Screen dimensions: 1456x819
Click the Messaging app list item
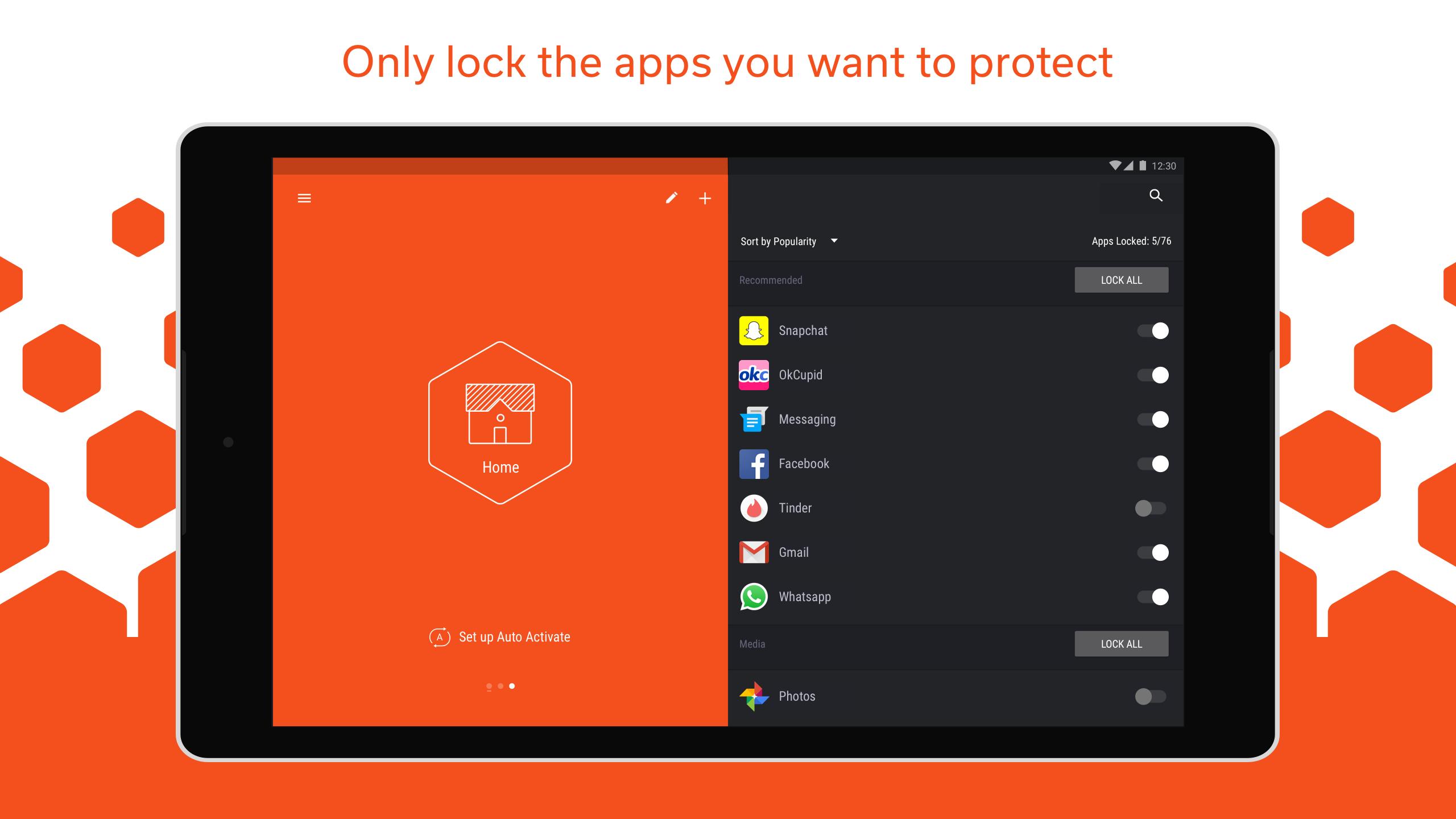(x=951, y=419)
